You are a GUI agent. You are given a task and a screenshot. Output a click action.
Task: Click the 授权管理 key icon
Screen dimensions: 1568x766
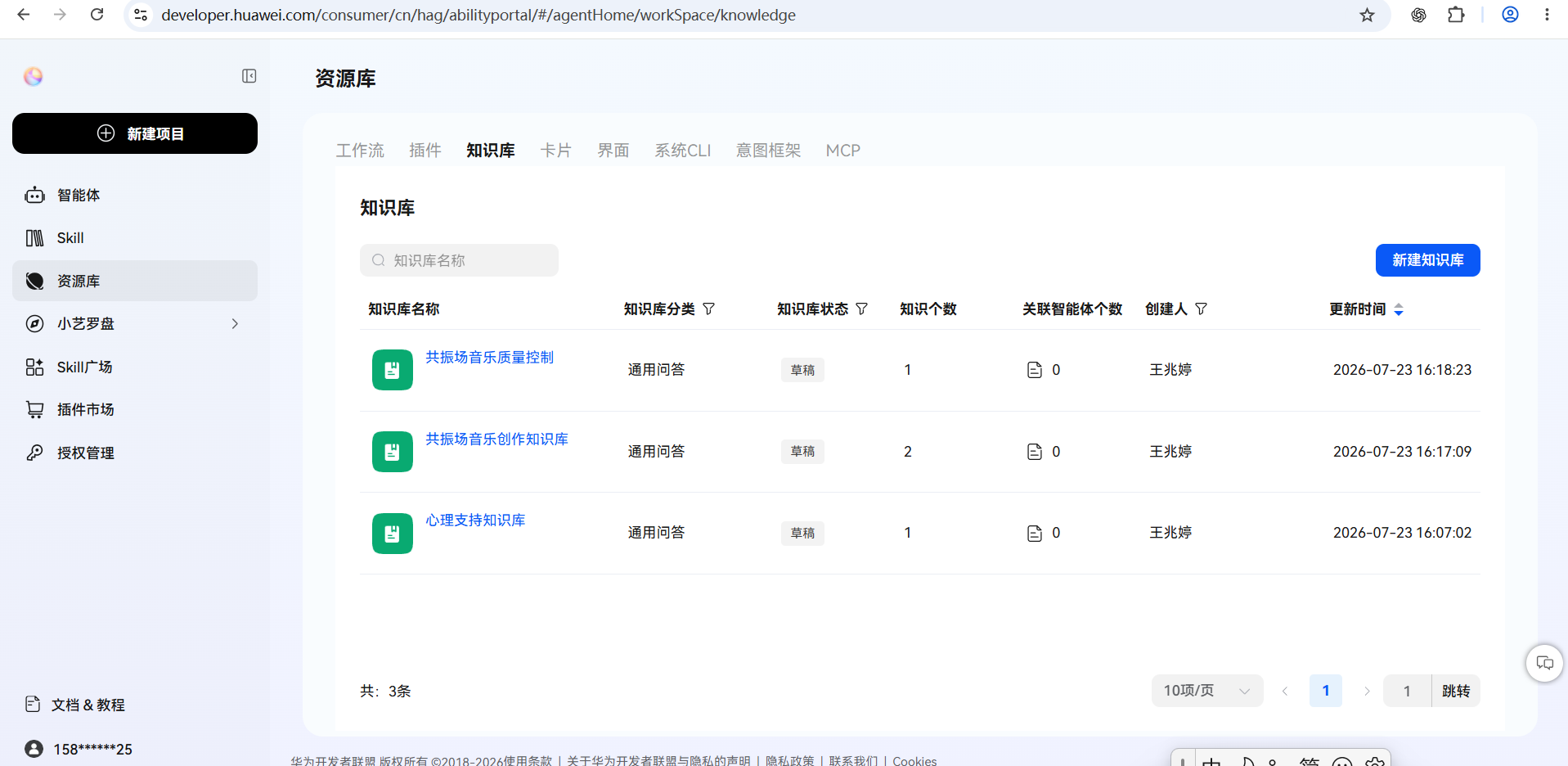click(x=34, y=453)
